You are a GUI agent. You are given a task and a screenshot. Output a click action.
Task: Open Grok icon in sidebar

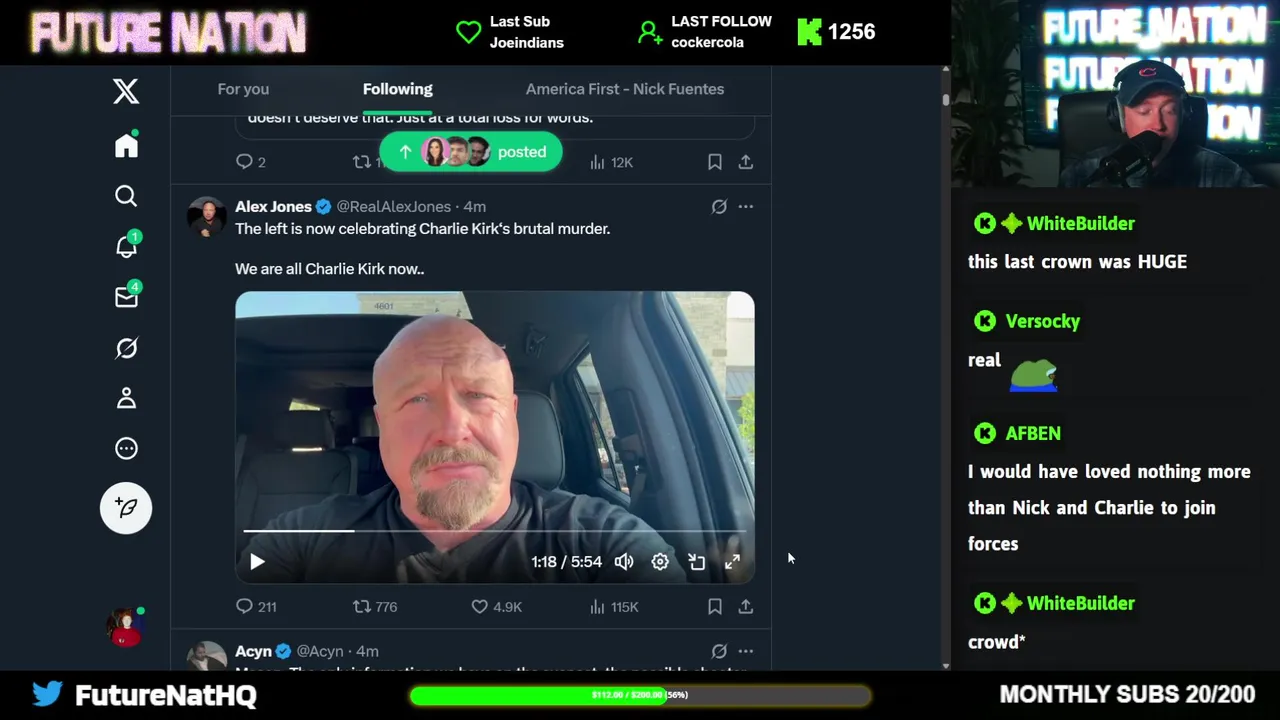[x=126, y=348]
